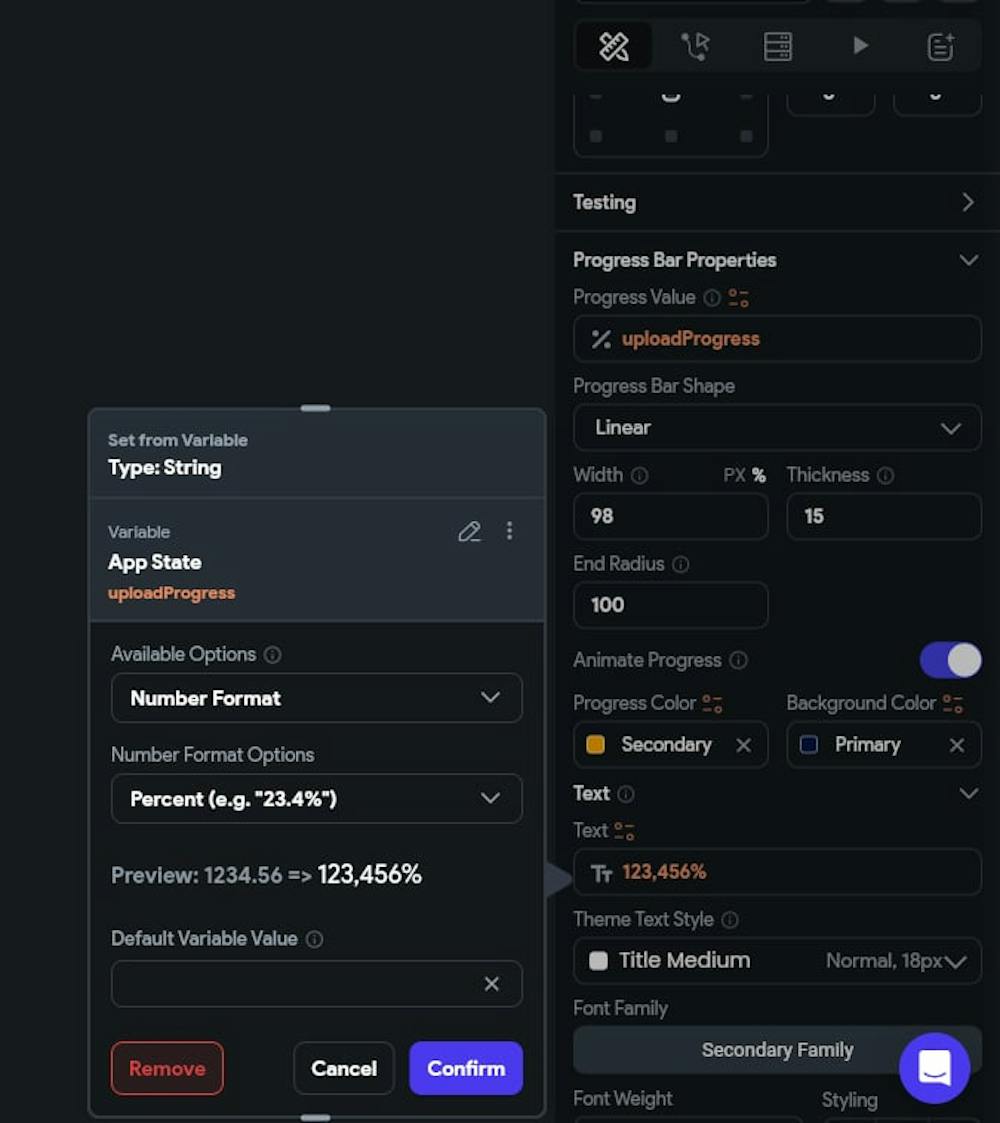Click Progress Value set-from-variable icon
This screenshot has width=1000, height=1123.
739,298
